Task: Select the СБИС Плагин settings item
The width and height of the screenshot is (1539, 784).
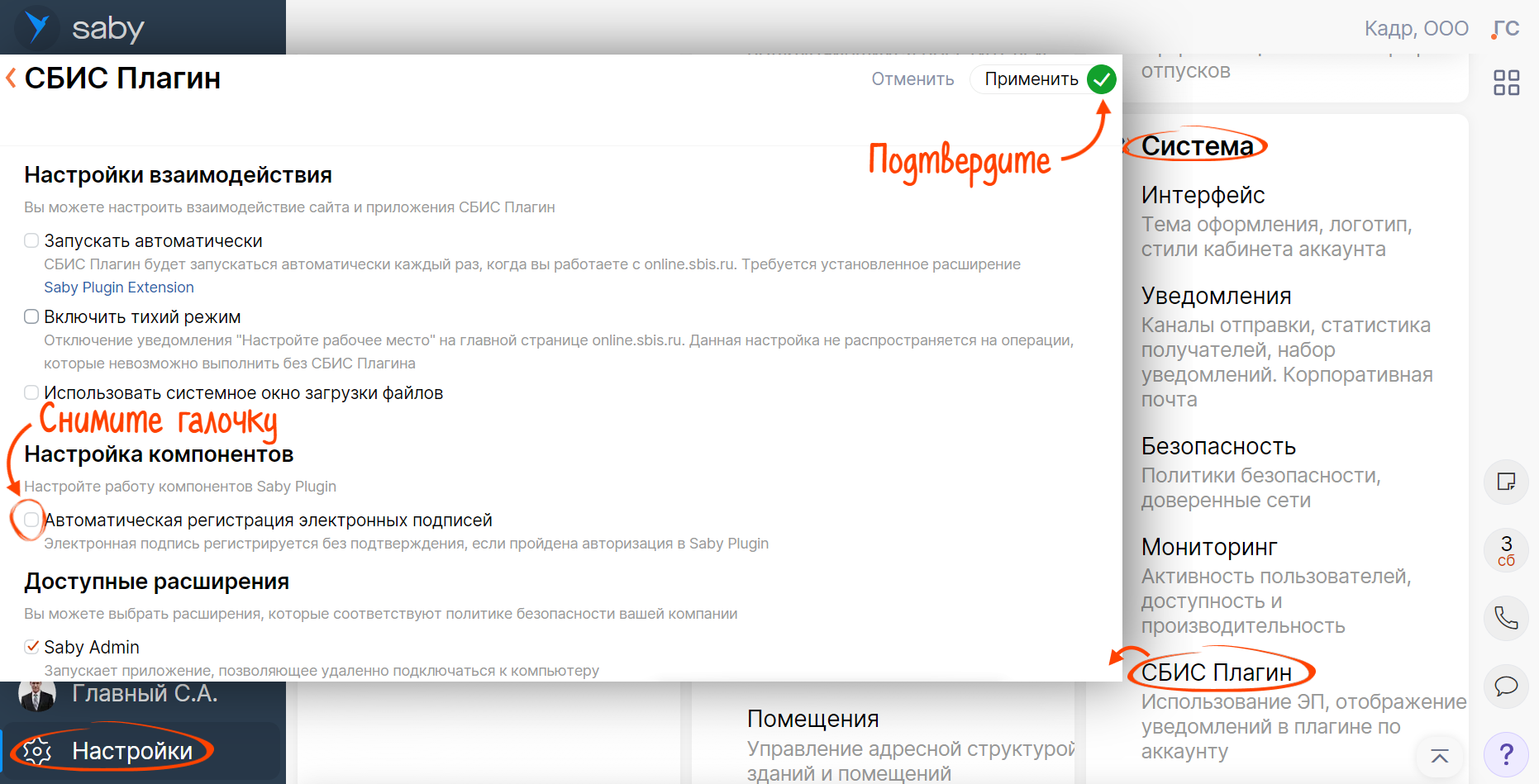Action: click(x=1216, y=672)
